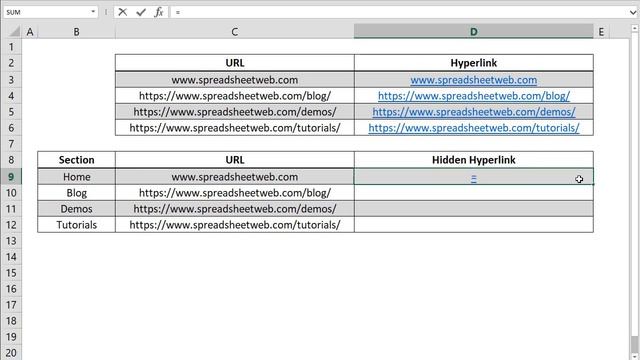
Task: Select the 'URL' header cell in row 2
Action: (x=235, y=63)
